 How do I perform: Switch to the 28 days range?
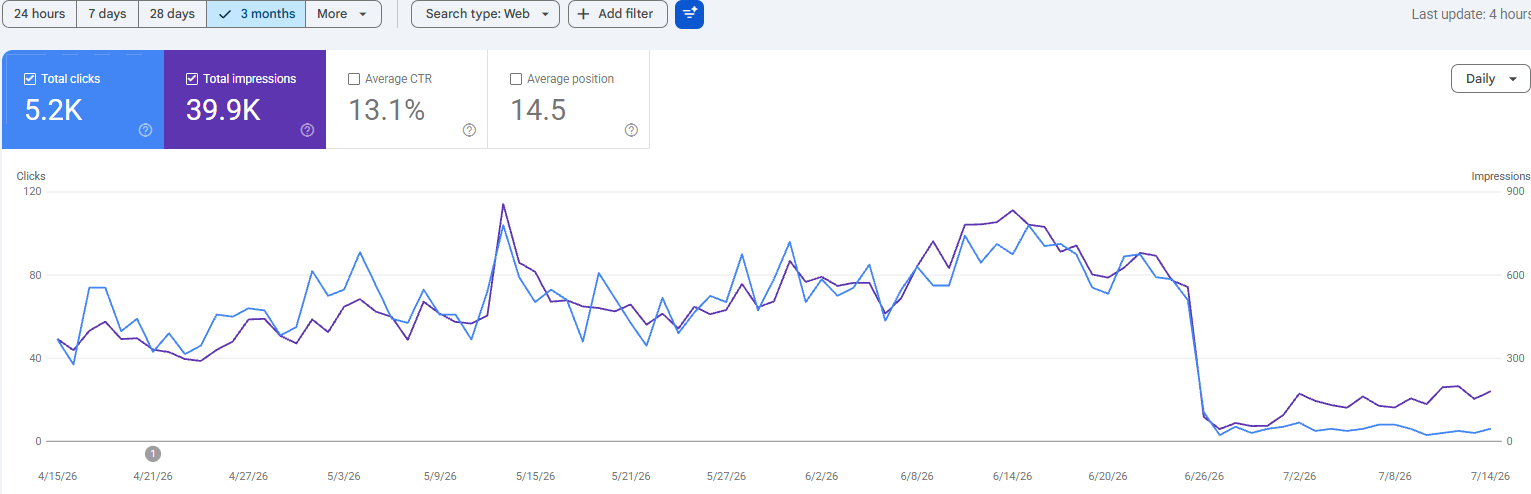(172, 14)
